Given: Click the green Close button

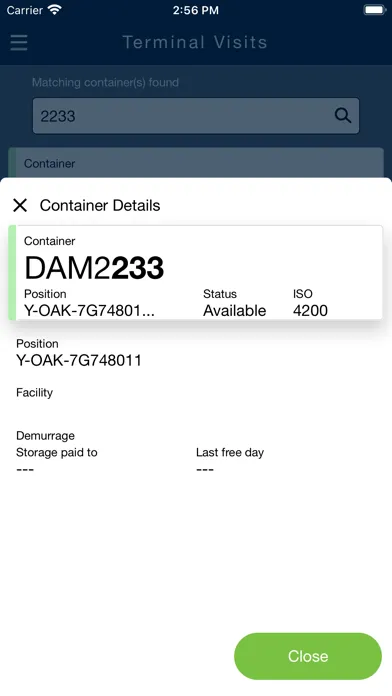Looking at the screenshot, I should click(308, 656).
